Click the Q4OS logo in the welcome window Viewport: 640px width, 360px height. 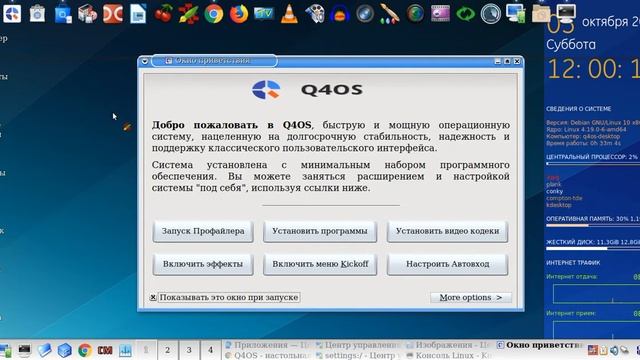[266, 89]
